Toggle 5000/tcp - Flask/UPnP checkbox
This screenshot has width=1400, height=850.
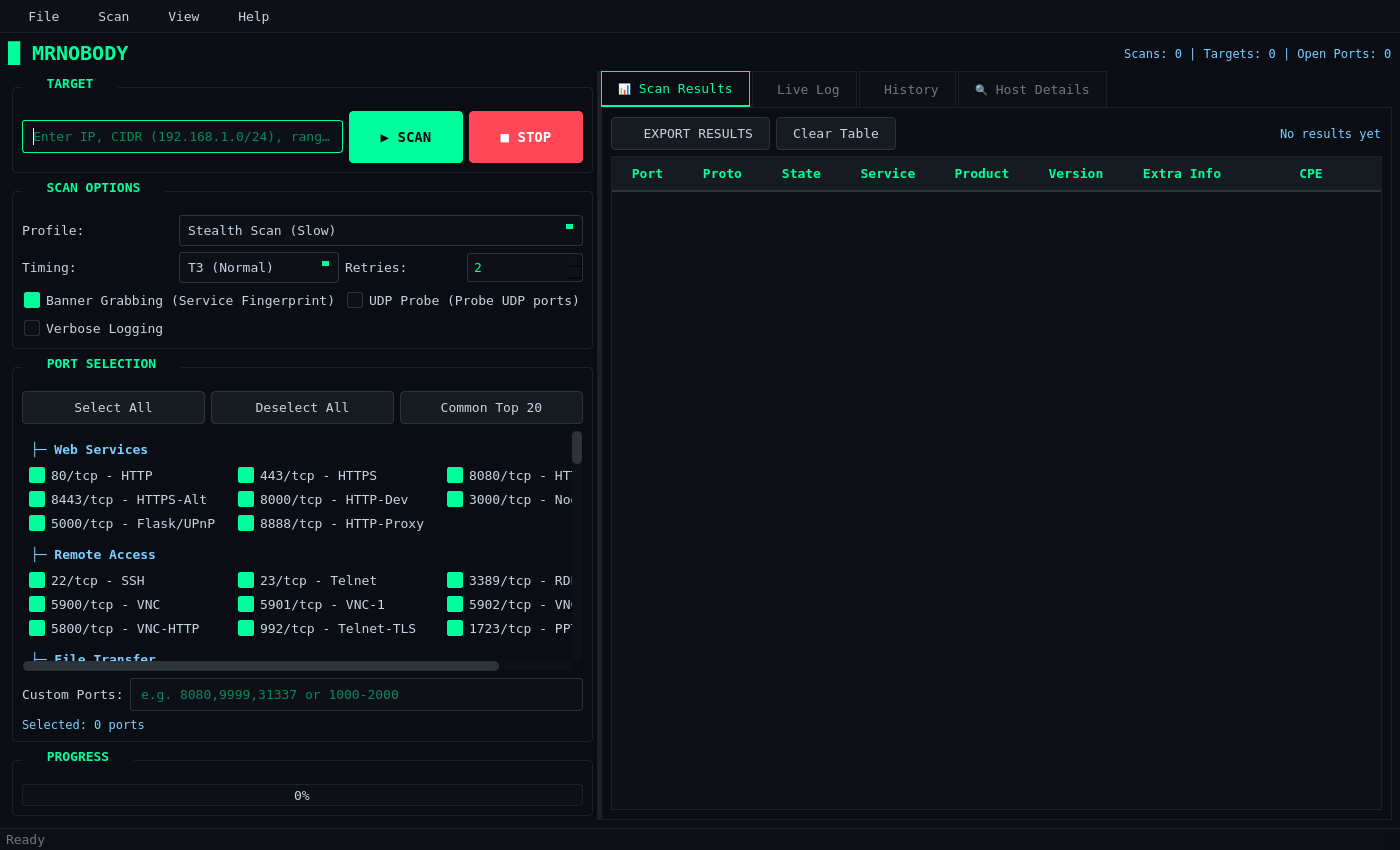pos(37,523)
